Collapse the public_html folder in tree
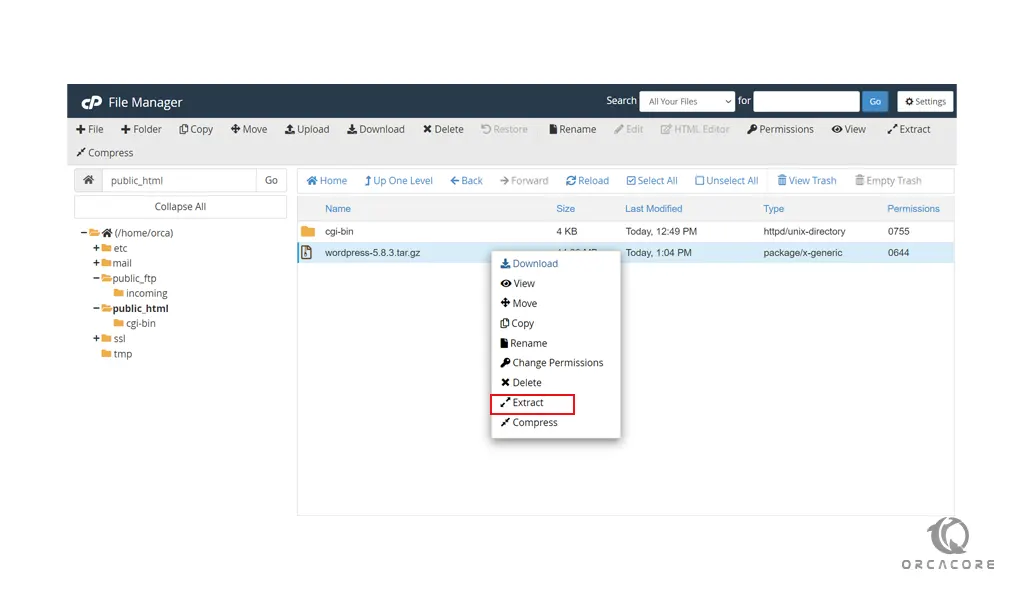Screen dimensions: 1024x600 96,308
